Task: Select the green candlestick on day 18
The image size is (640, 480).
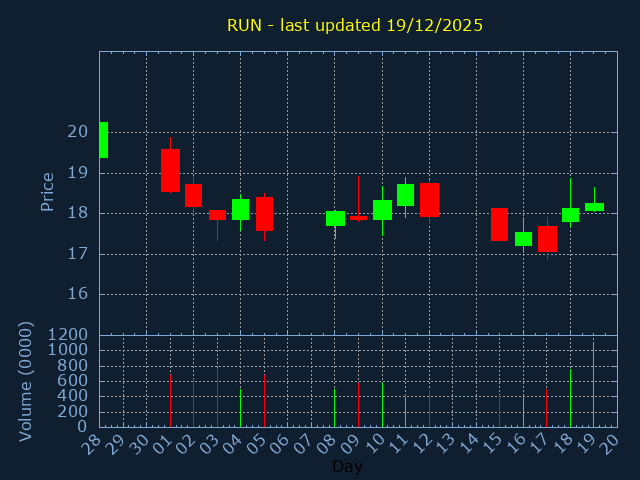Action: pyautogui.click(x=570, y=214)
